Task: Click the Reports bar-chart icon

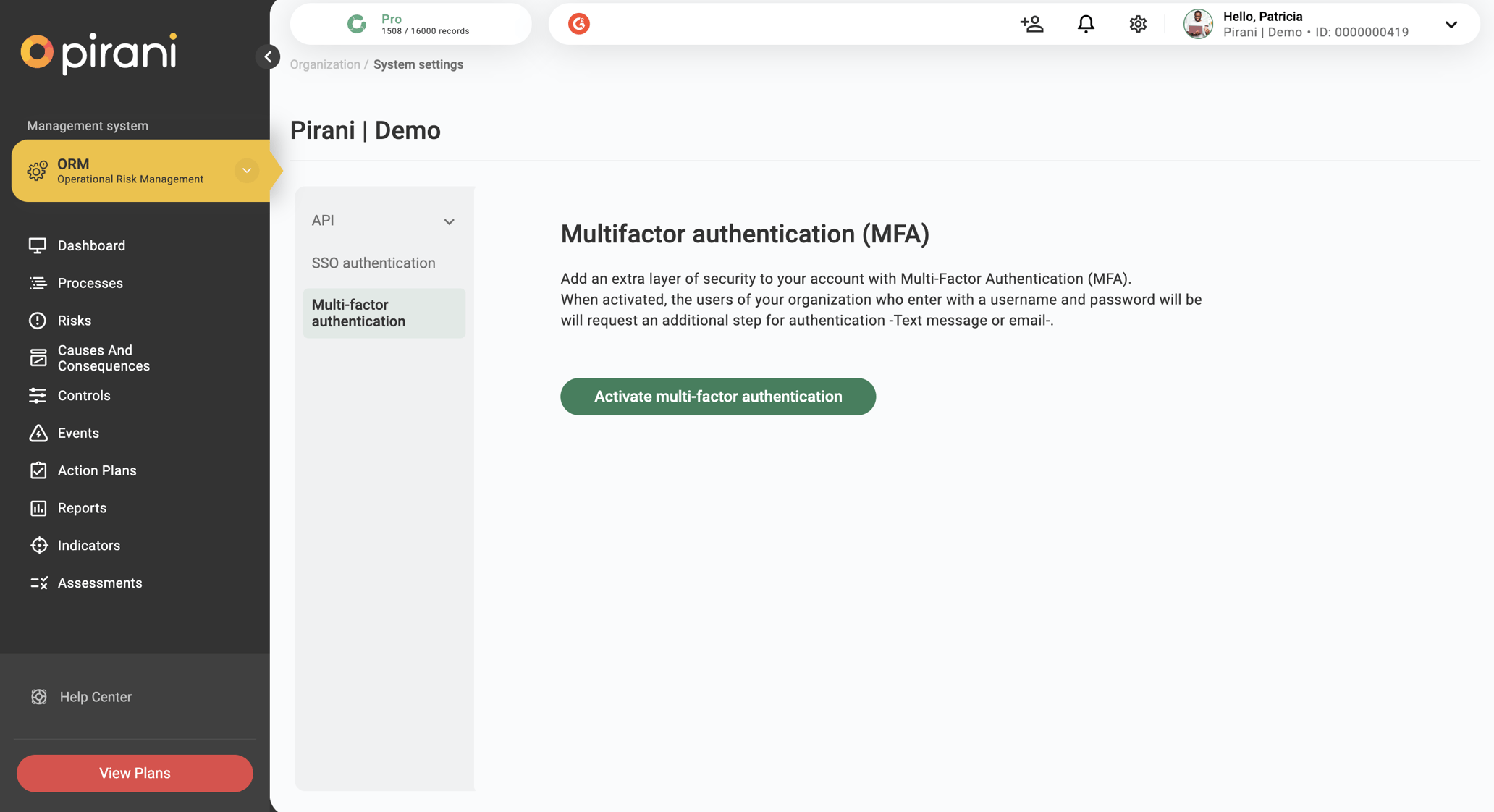Action: point(38,508)
